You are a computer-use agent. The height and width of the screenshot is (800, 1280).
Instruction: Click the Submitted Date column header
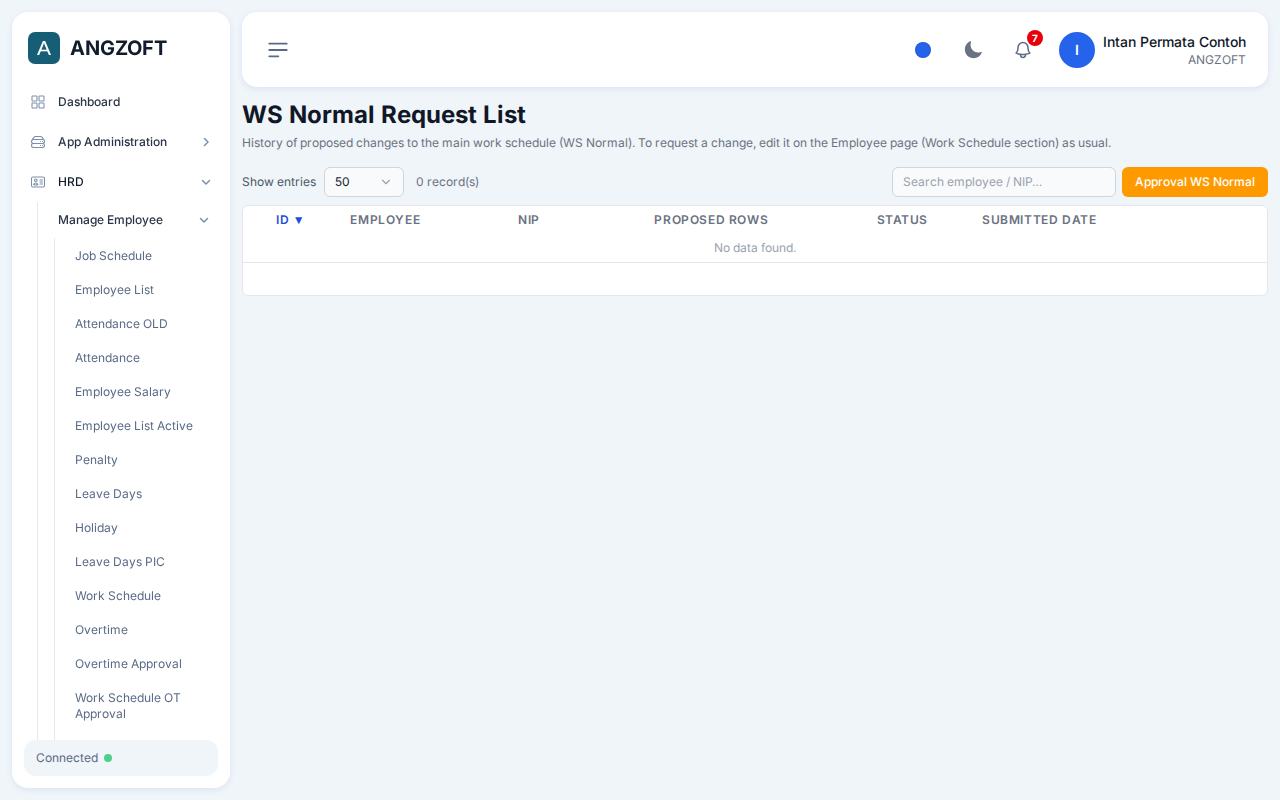[x=1039, y=220]
